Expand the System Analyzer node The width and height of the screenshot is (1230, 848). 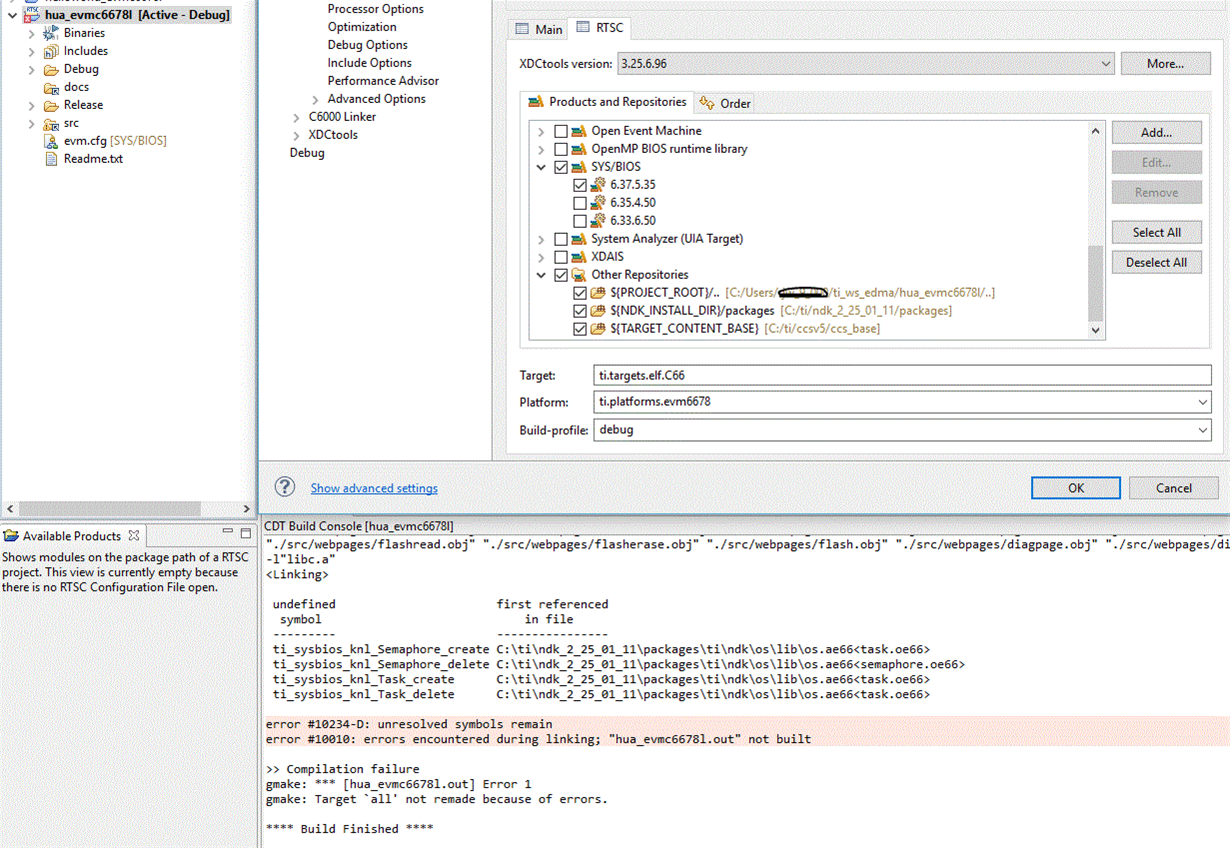click(x=542, y=239)
